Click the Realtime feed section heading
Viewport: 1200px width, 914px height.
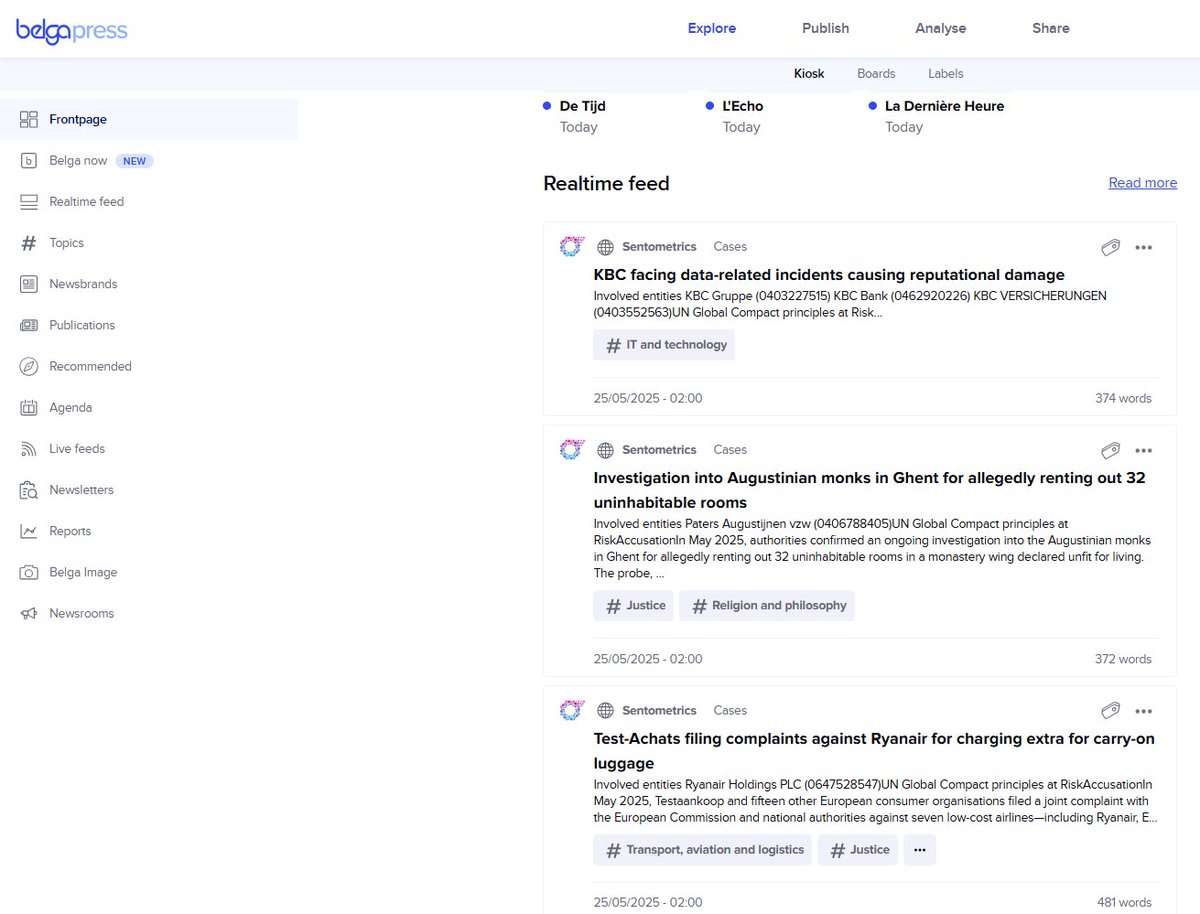coord(606,184)
